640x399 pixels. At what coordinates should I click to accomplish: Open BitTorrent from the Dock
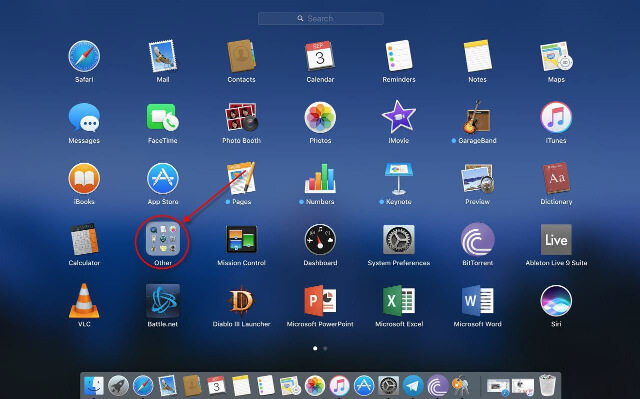point(438,386)
